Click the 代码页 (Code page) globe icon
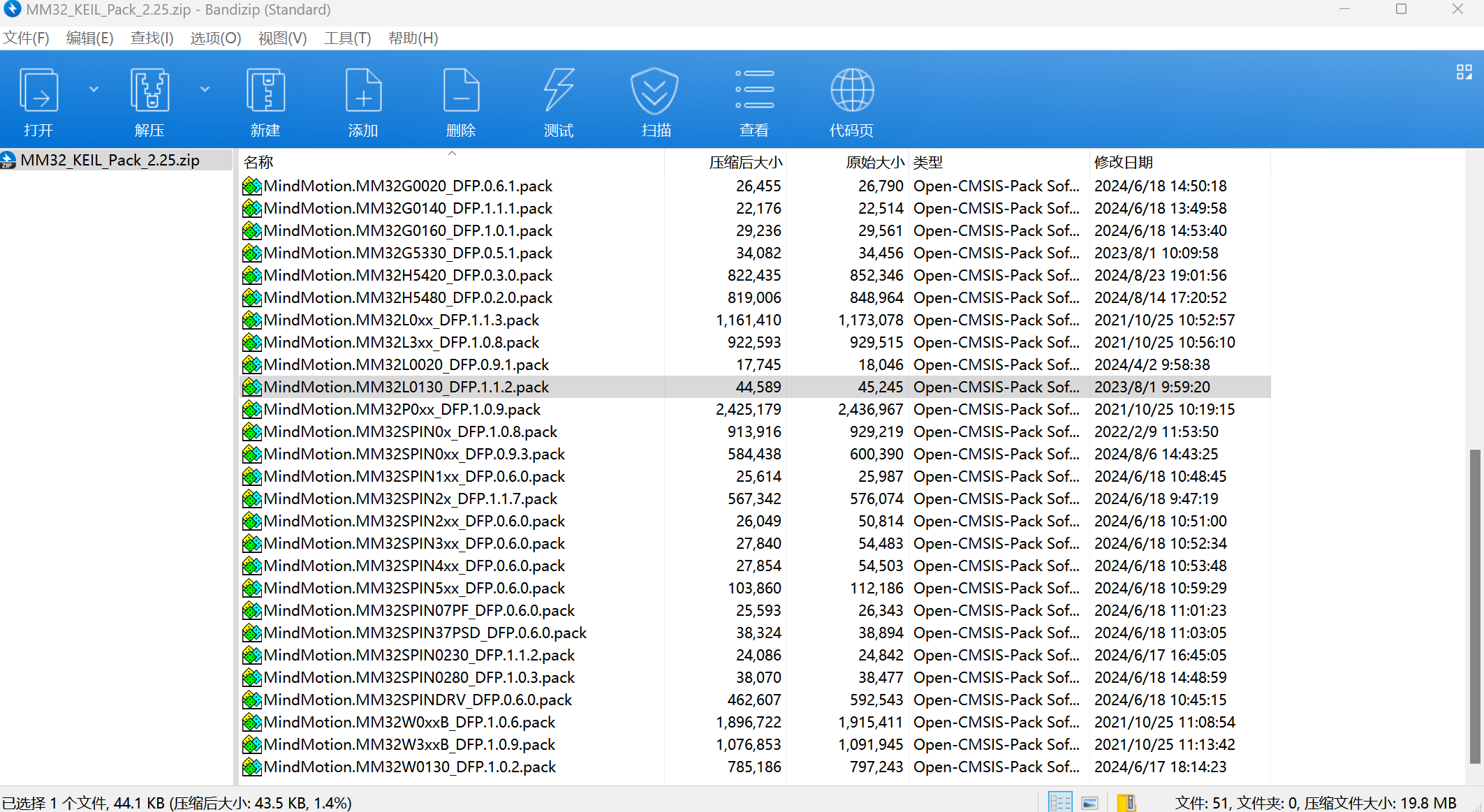1484x812 pixels. pos(851,91)
